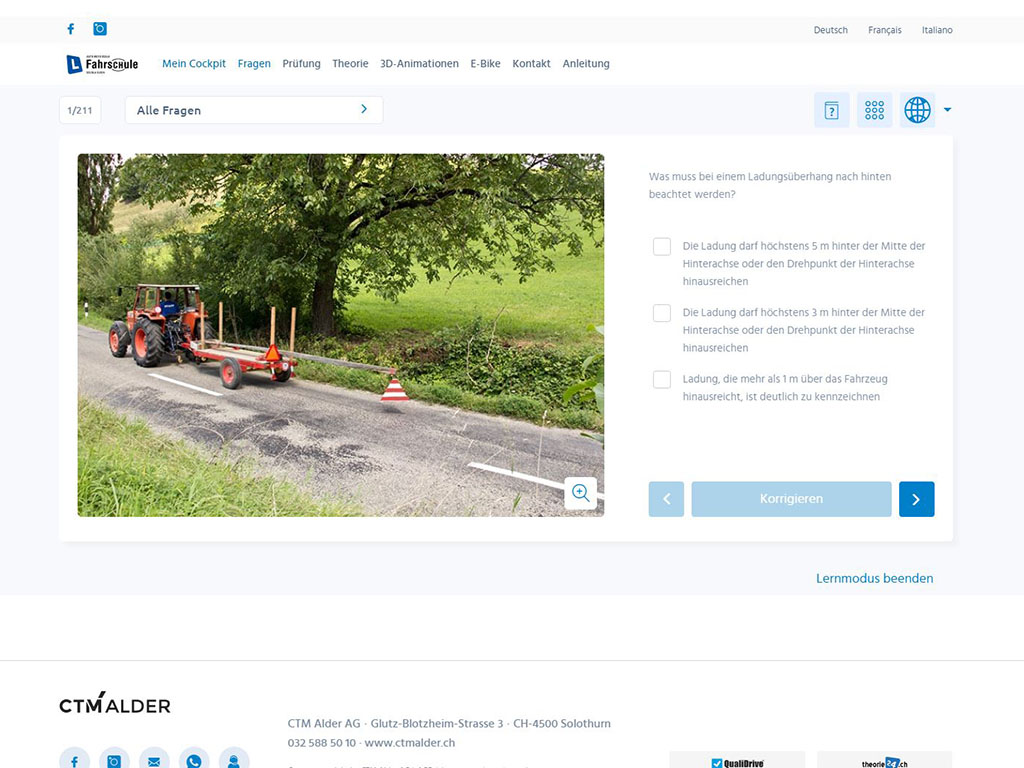
Task: Enlarge the tractor image with magnifier
Action: 580,493
